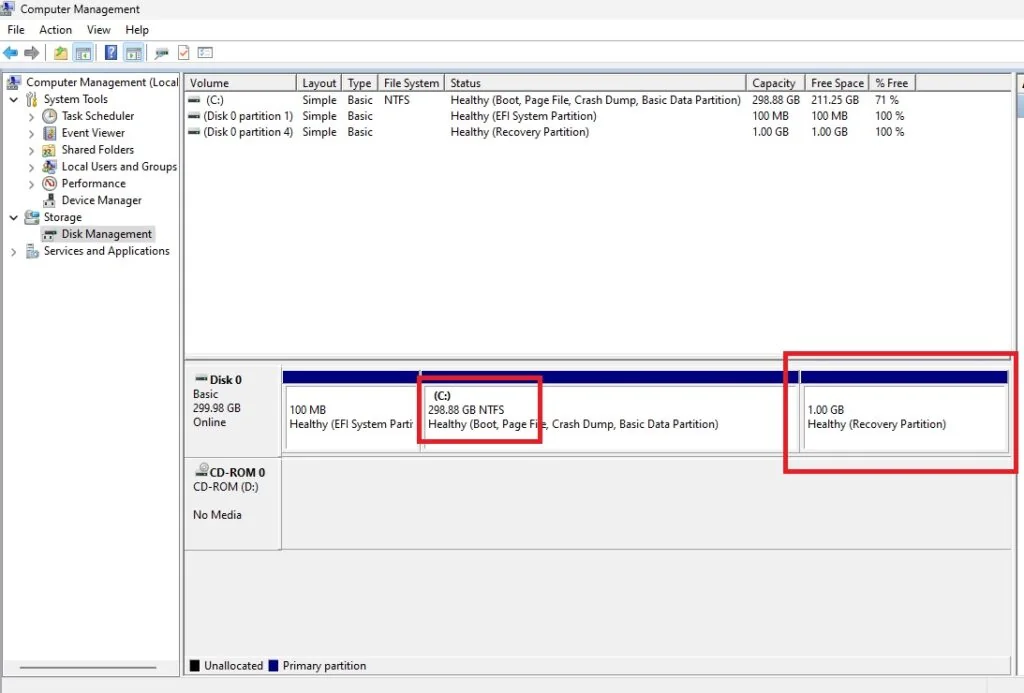Toggle the Show/Hide Action Pane icon
This screenshot has height=693, width=1024.
(133, 53)
